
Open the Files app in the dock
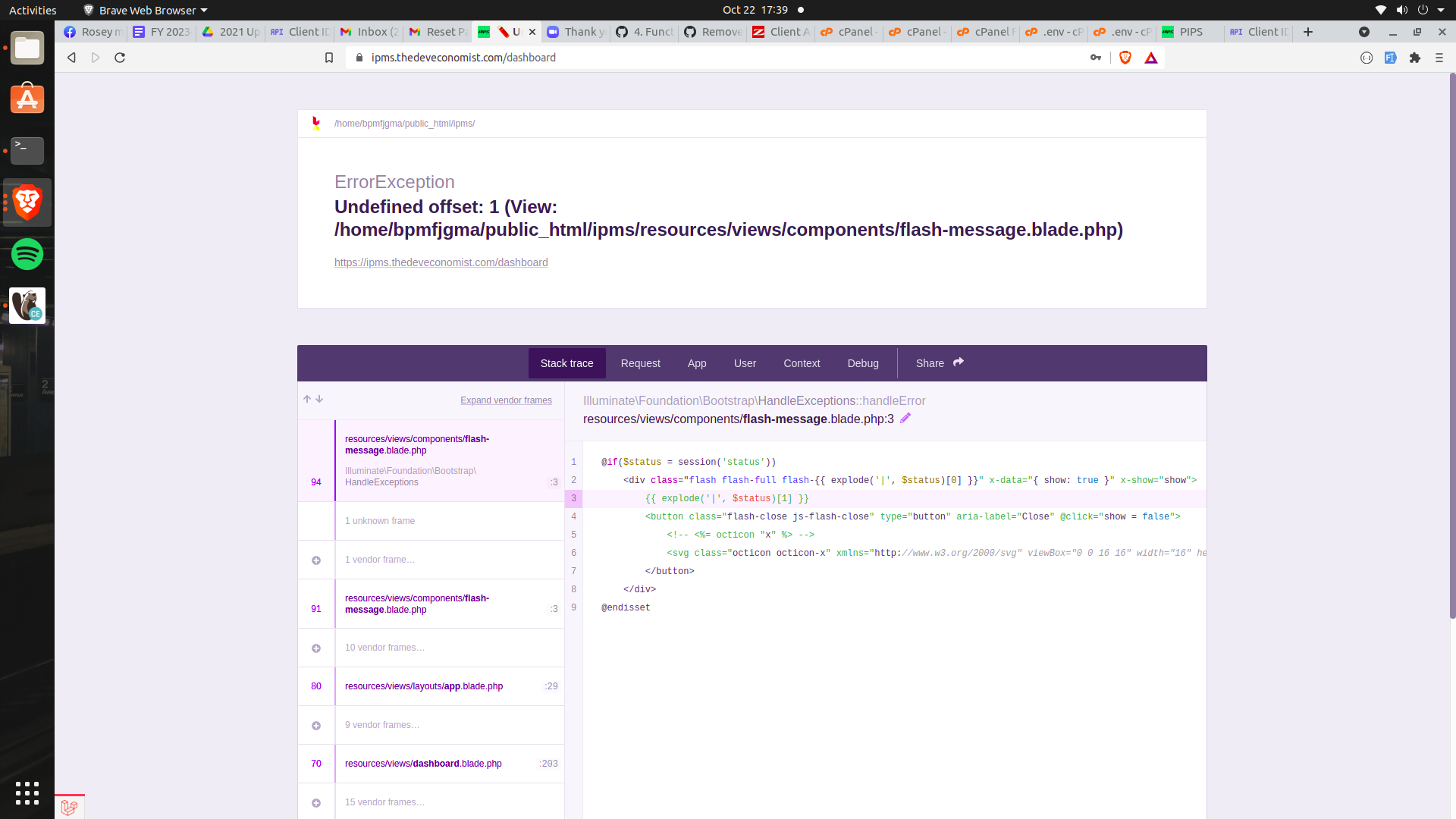coord(27,48)
